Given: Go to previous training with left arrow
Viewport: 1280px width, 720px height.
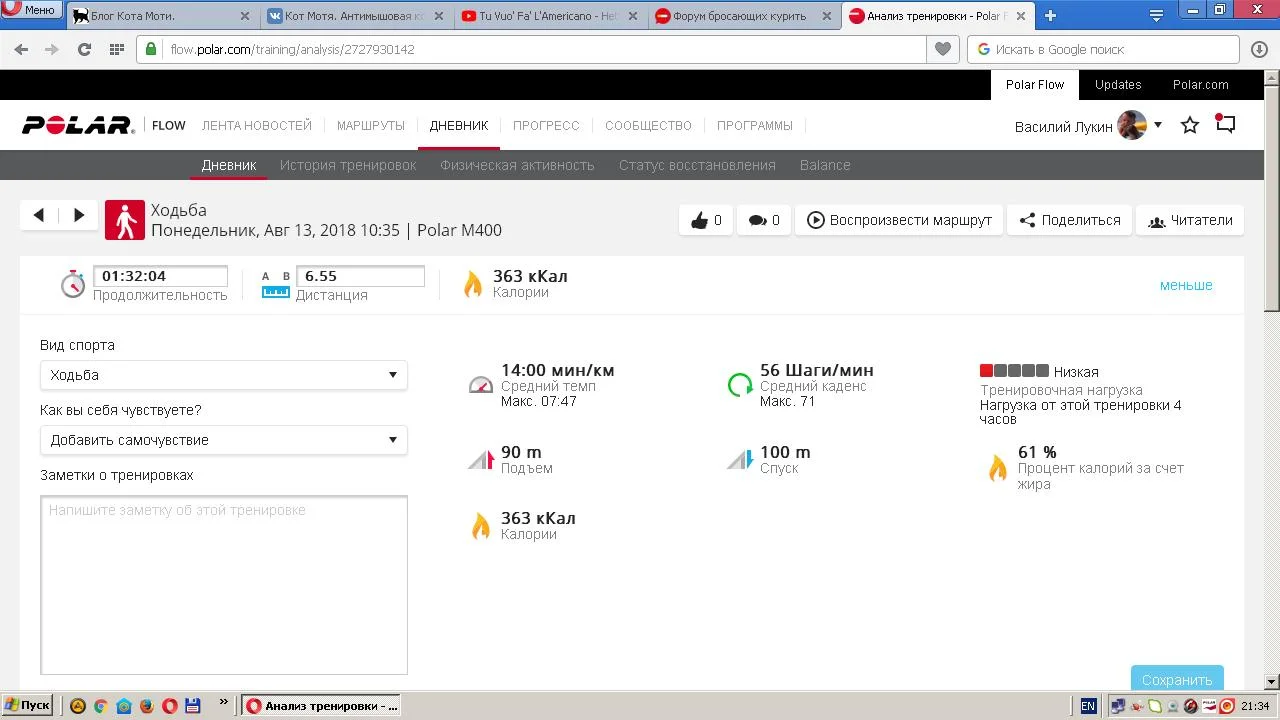Looking at the screenshot, I should (39, 215).
